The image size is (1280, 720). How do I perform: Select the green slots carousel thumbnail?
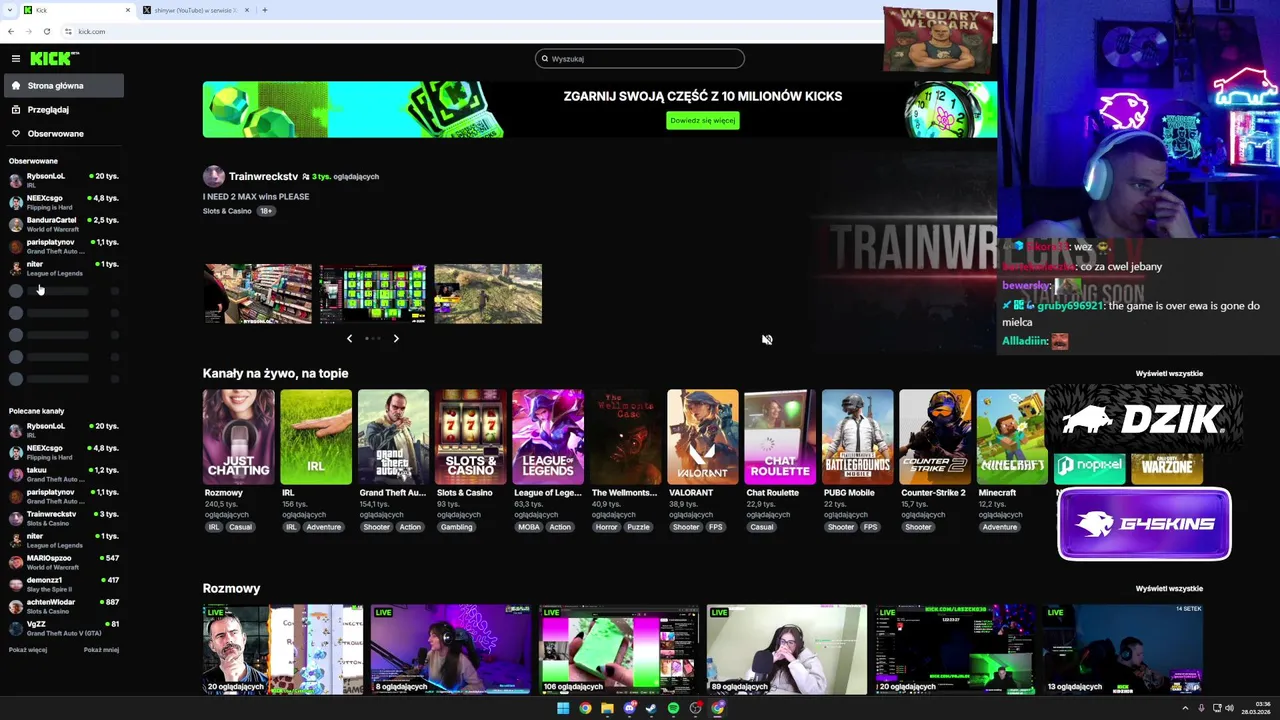click(x=373, y=294)
